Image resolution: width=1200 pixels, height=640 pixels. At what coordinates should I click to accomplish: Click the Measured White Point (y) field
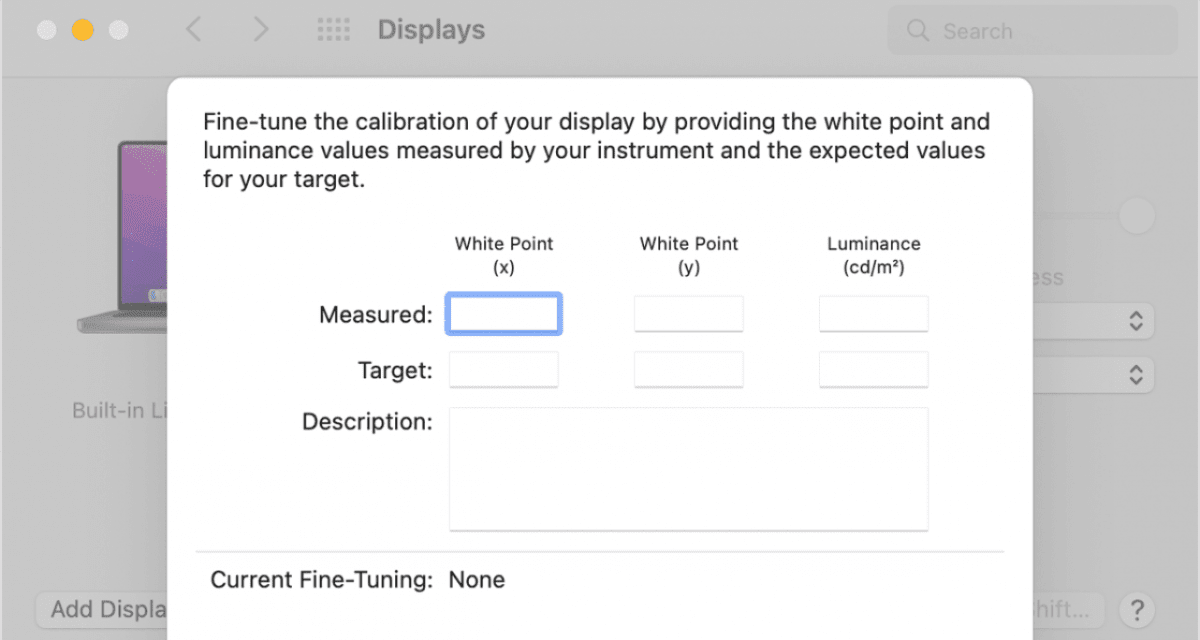[688, 314]
